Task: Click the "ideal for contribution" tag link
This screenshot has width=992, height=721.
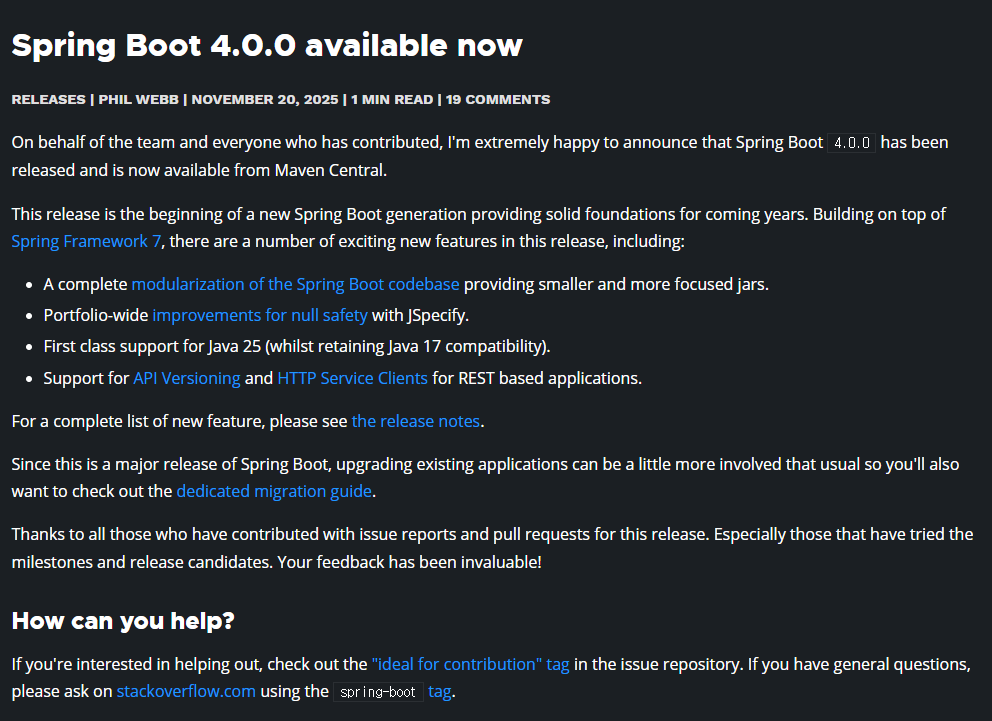Action: coord(471,664)
